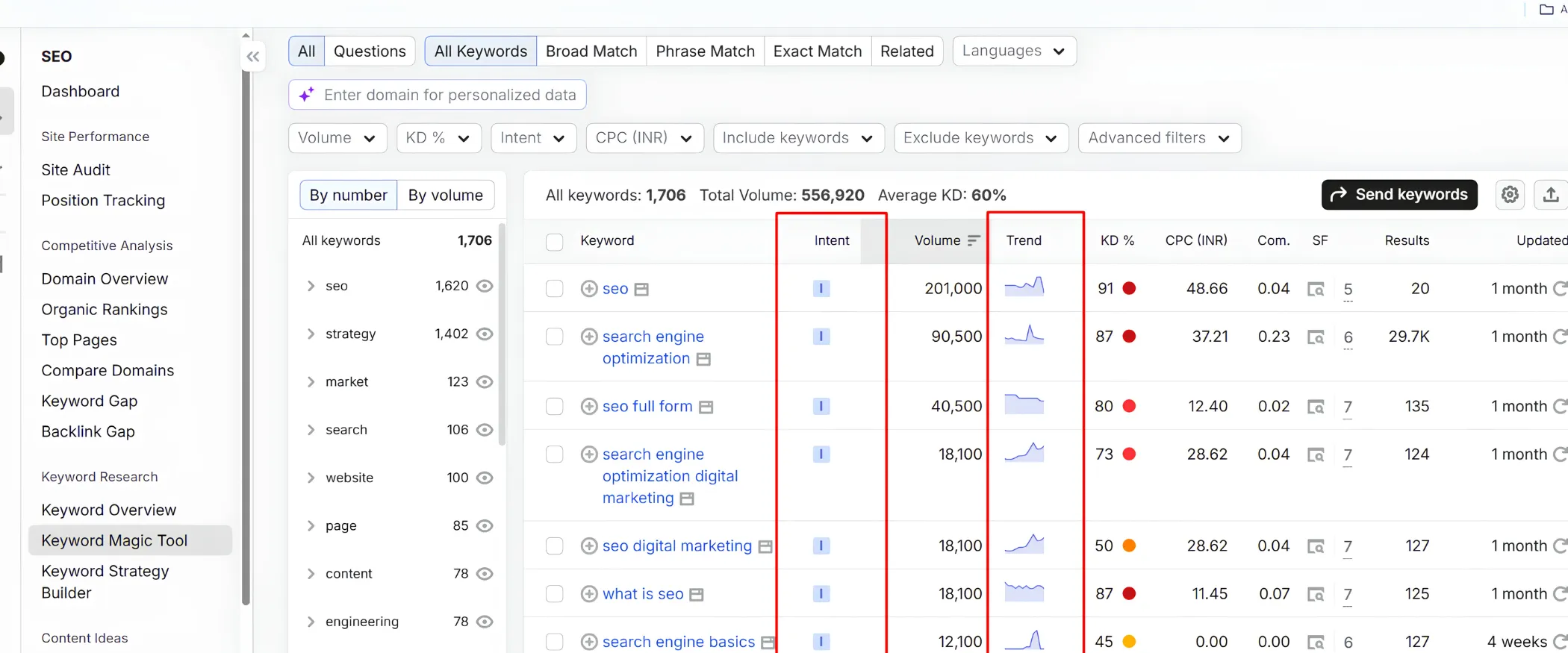Refresh the 'seo' row data

[x=1560, y=289]
